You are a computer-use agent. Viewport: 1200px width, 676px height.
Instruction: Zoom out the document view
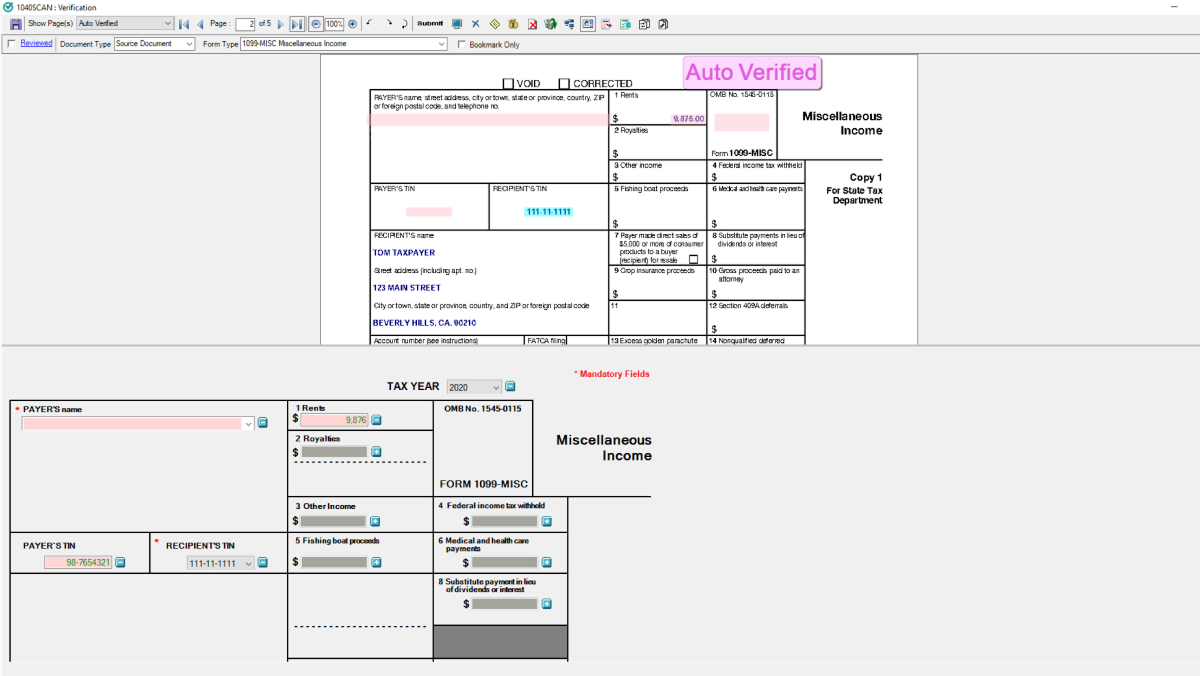pos(316,23)
